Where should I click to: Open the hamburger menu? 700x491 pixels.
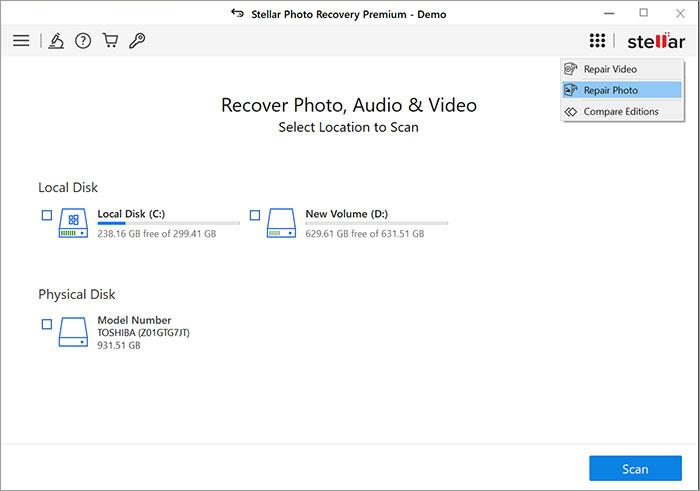21,41
